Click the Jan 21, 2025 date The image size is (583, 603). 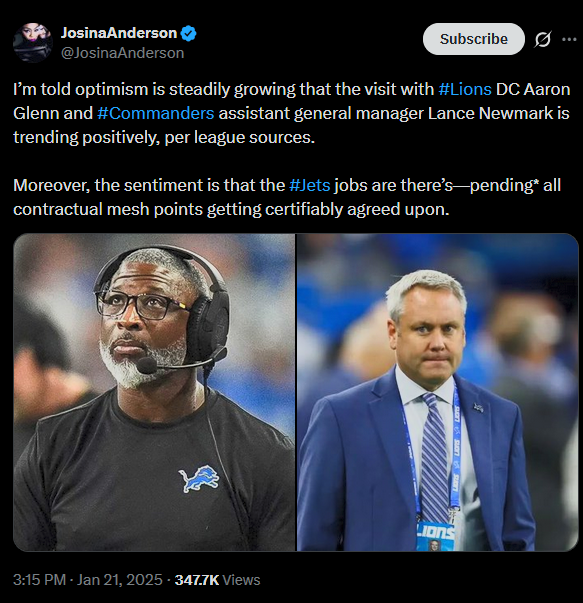120,580
